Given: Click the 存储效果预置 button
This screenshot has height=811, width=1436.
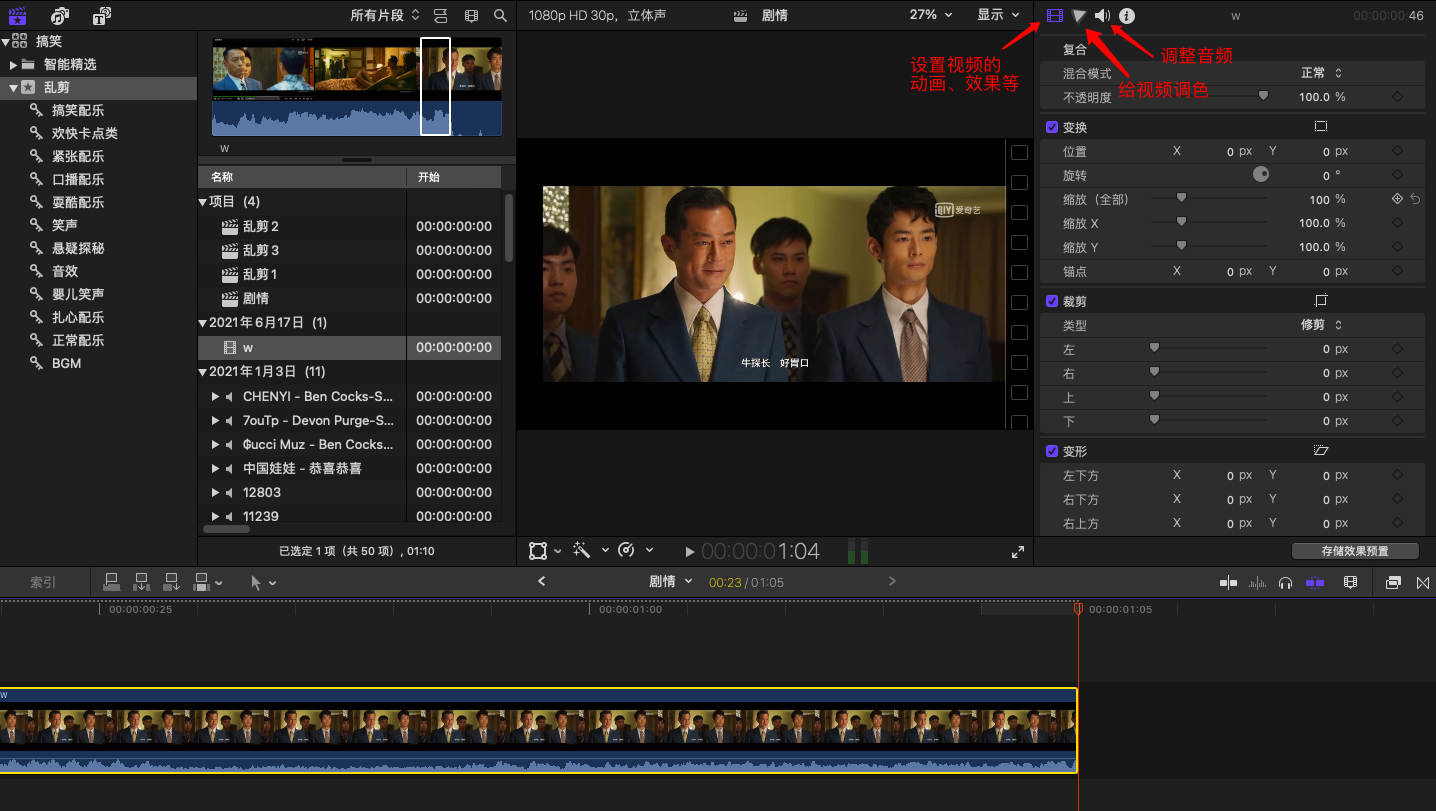Looking at the screenshot, I should (x=1355, y=551).
